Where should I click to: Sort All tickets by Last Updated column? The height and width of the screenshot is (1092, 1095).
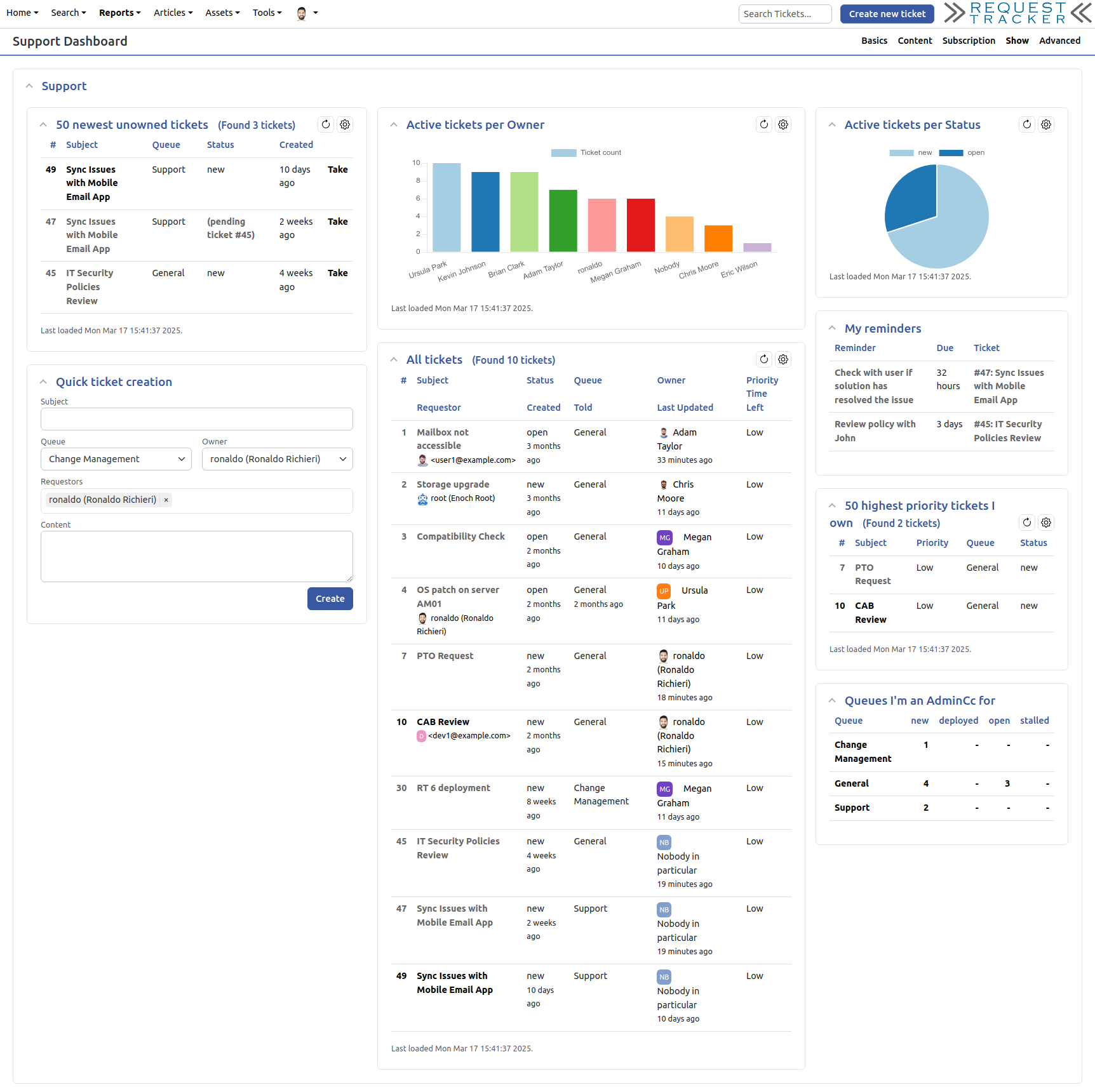(685, 408)
